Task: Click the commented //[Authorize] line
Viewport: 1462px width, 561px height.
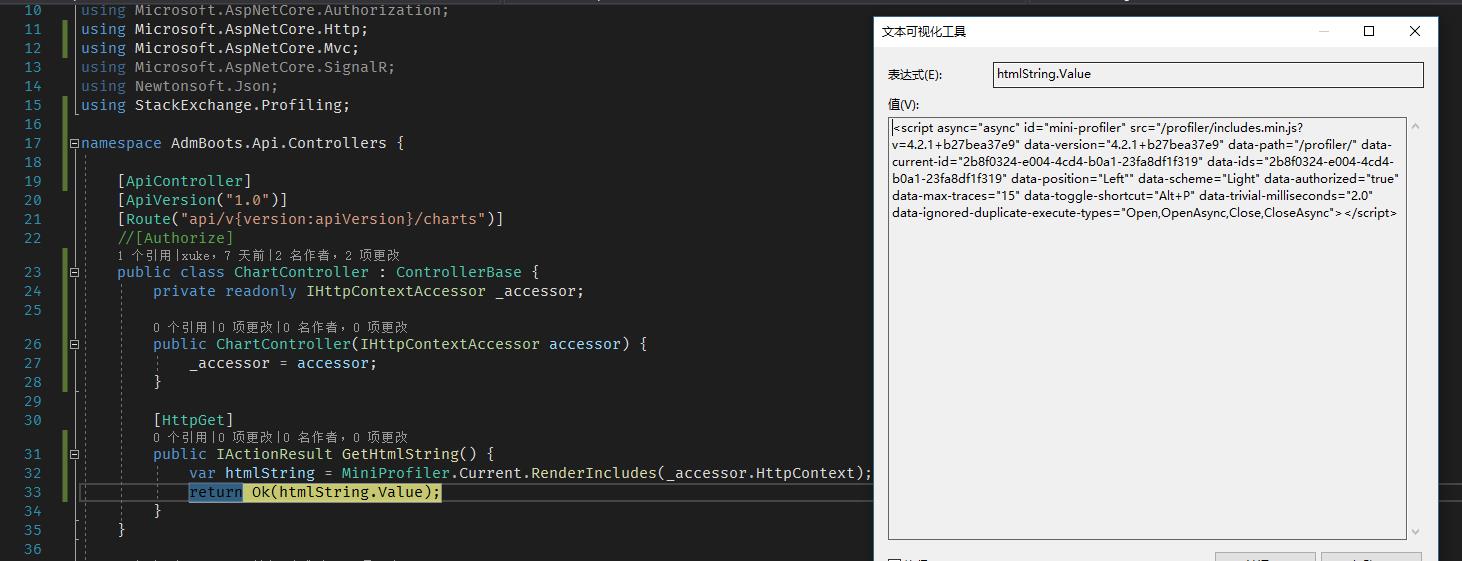Action: (175, 238)
